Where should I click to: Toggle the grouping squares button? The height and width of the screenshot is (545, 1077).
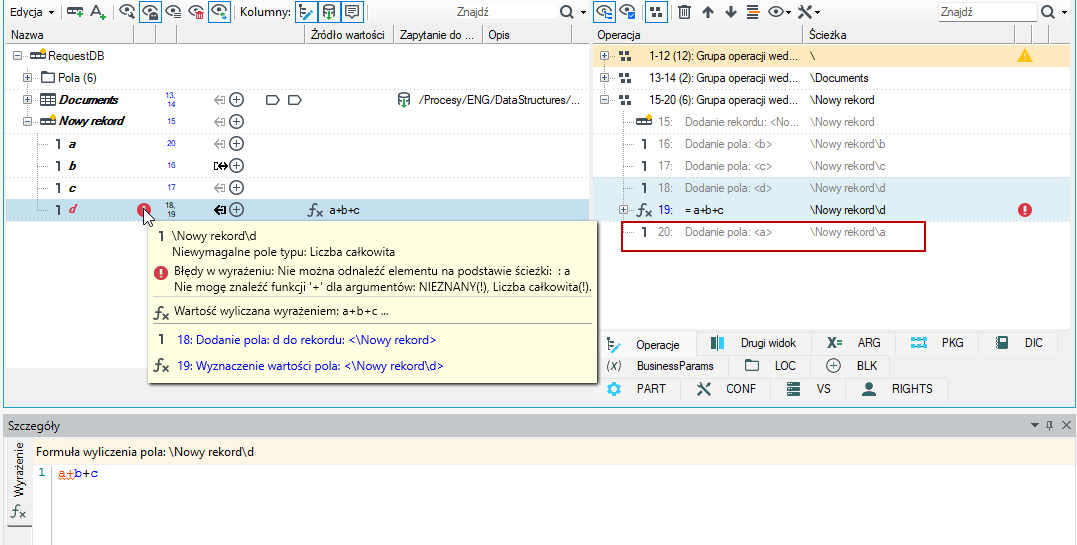[656, 12]
